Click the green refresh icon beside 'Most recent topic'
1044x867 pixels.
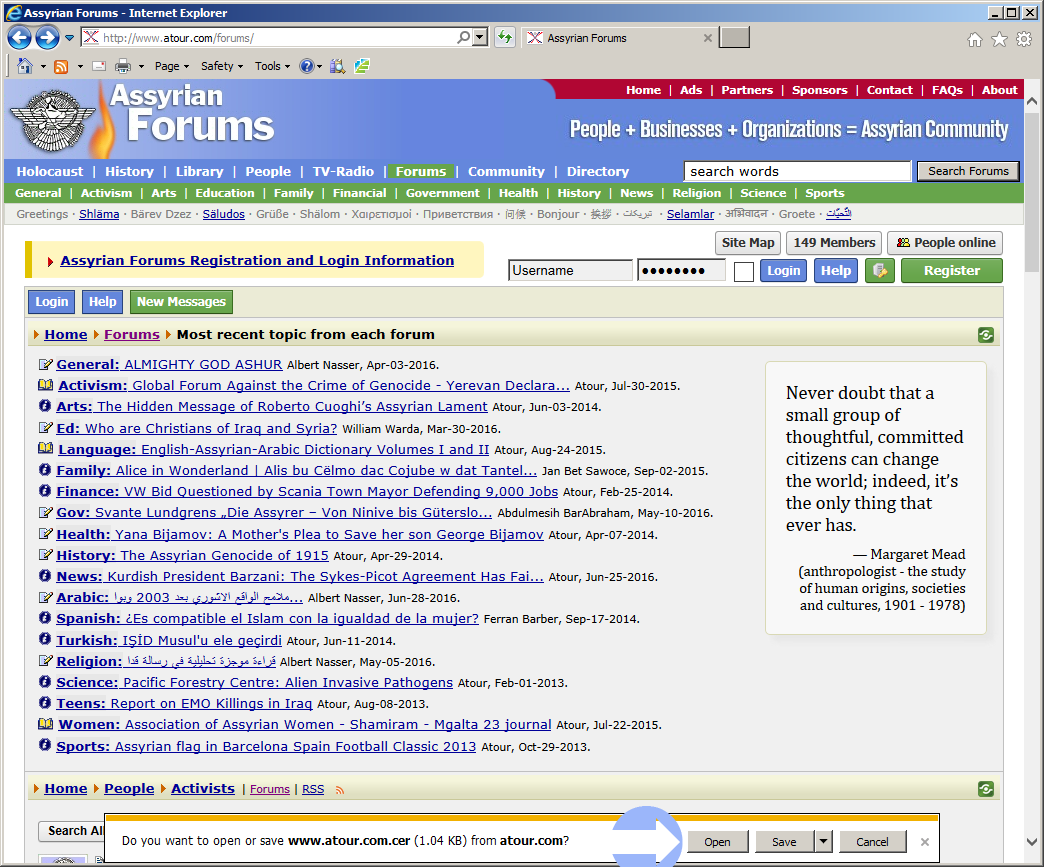[985, 335]
